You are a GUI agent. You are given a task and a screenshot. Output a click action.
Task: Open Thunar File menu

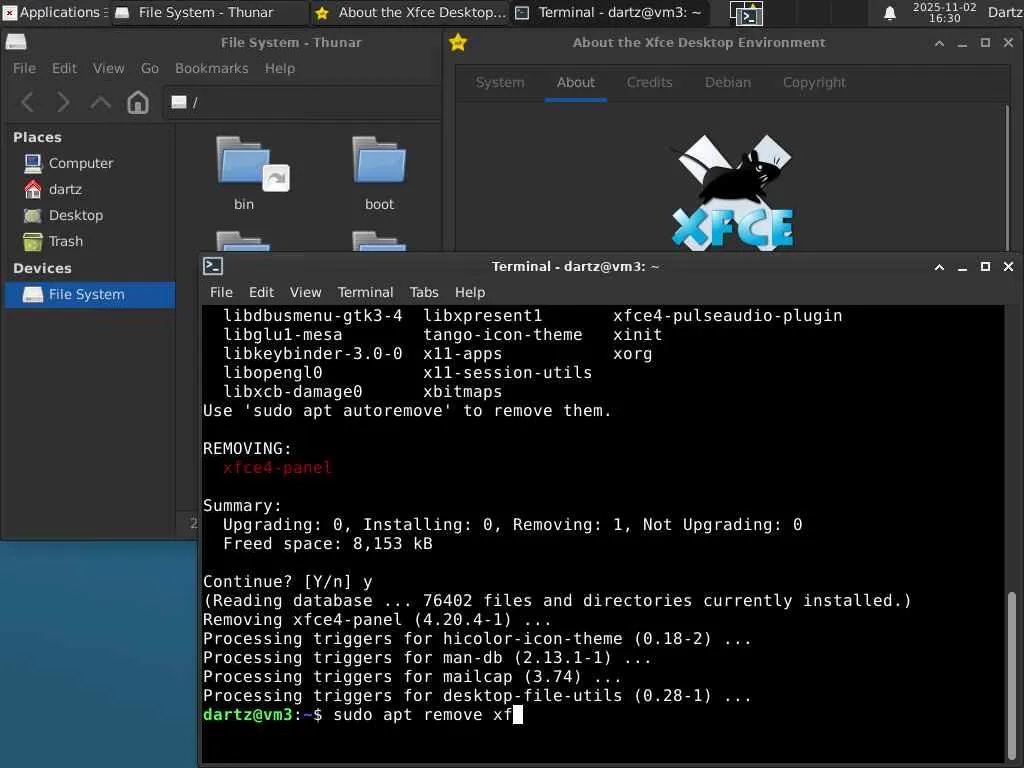[x=24, y=69]
